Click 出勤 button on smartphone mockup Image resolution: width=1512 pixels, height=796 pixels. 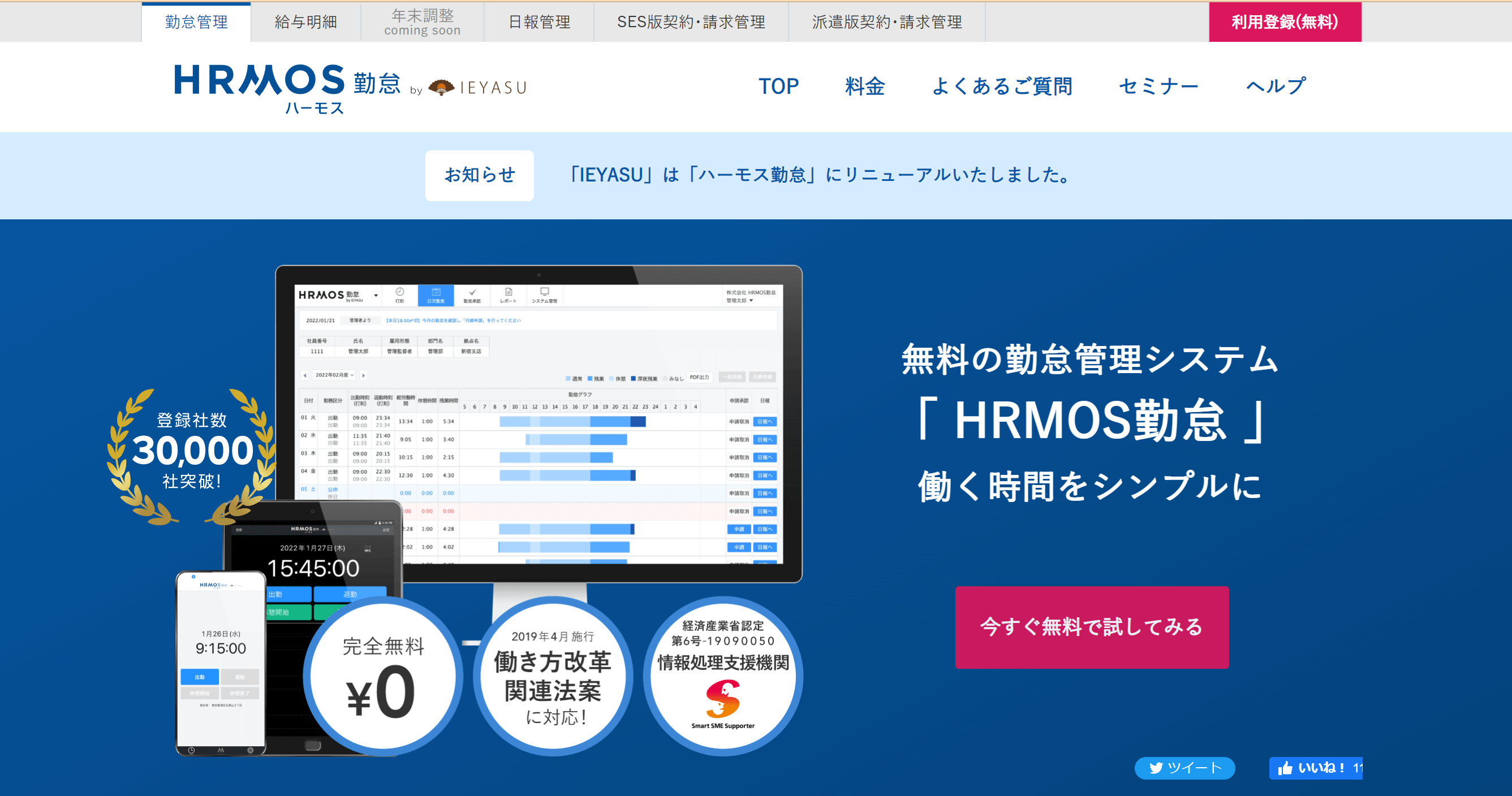coord(200,677)
